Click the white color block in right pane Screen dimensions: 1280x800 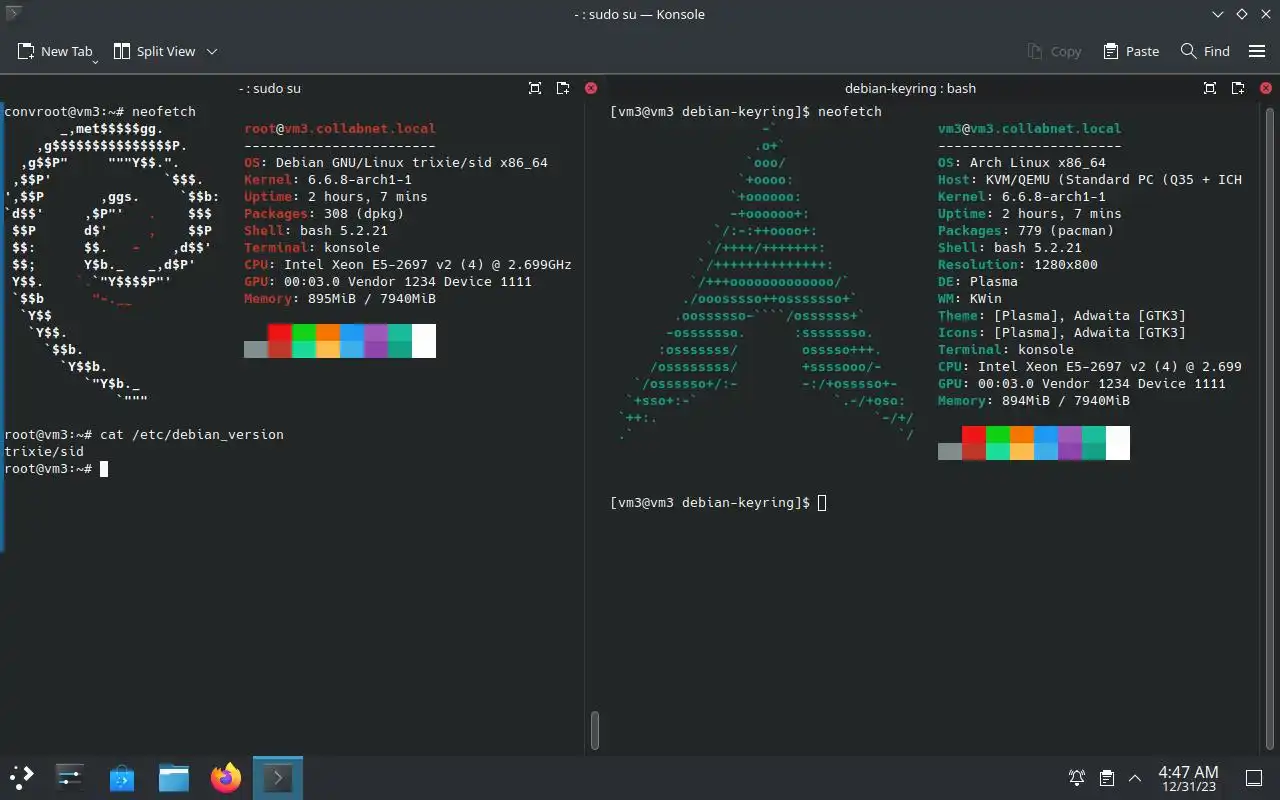tap(1118, 443)
